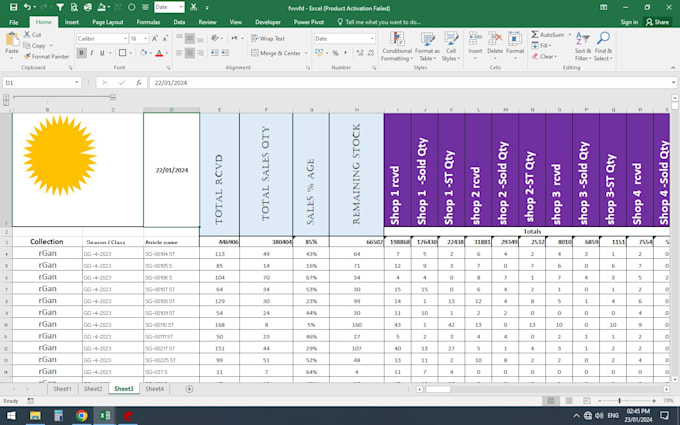
Task: Click the Save icon in quick access toolbar
Action: point(13,7)
